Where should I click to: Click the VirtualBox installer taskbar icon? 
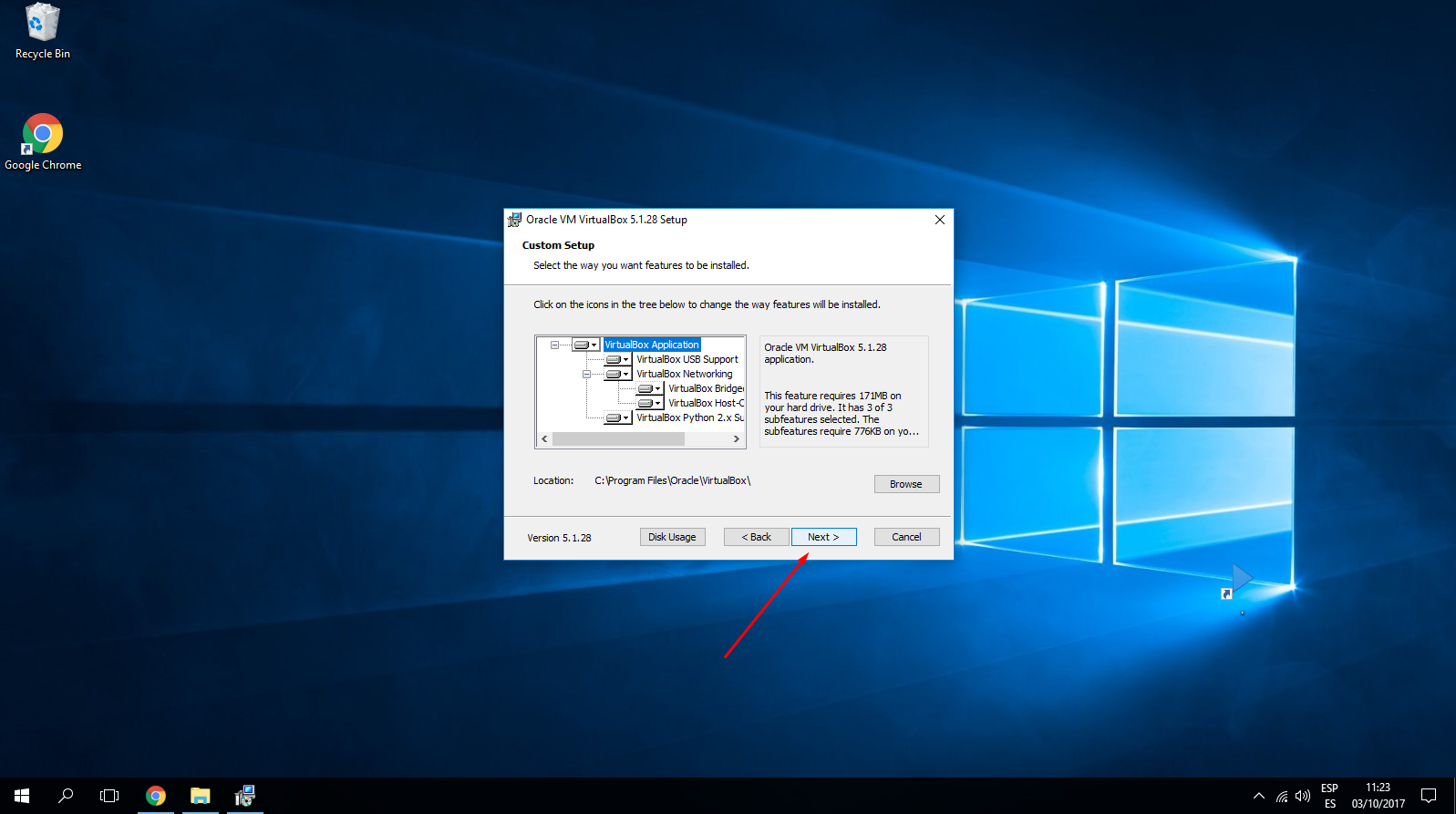point(244,796)
